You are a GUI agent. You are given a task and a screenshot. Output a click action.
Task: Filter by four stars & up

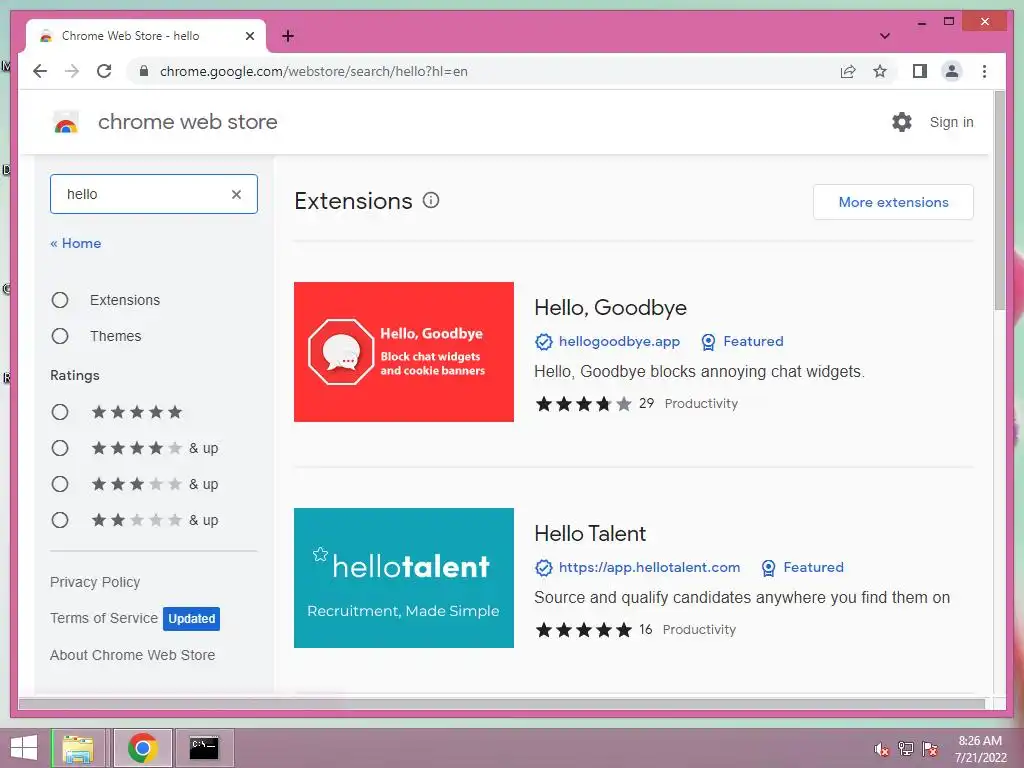(x=60, y=448)
